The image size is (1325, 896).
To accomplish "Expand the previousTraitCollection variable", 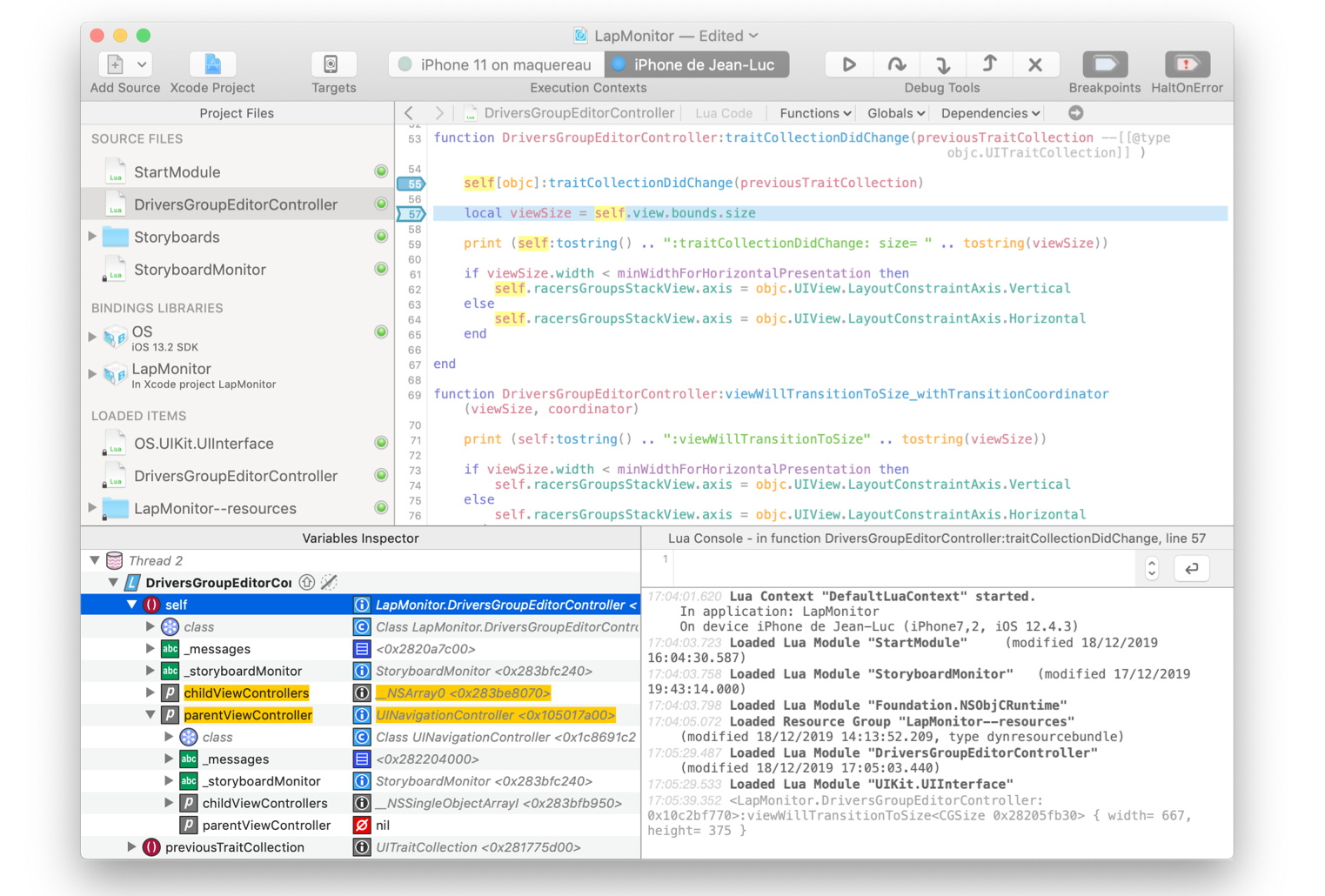I will click(x=131, y=847).
